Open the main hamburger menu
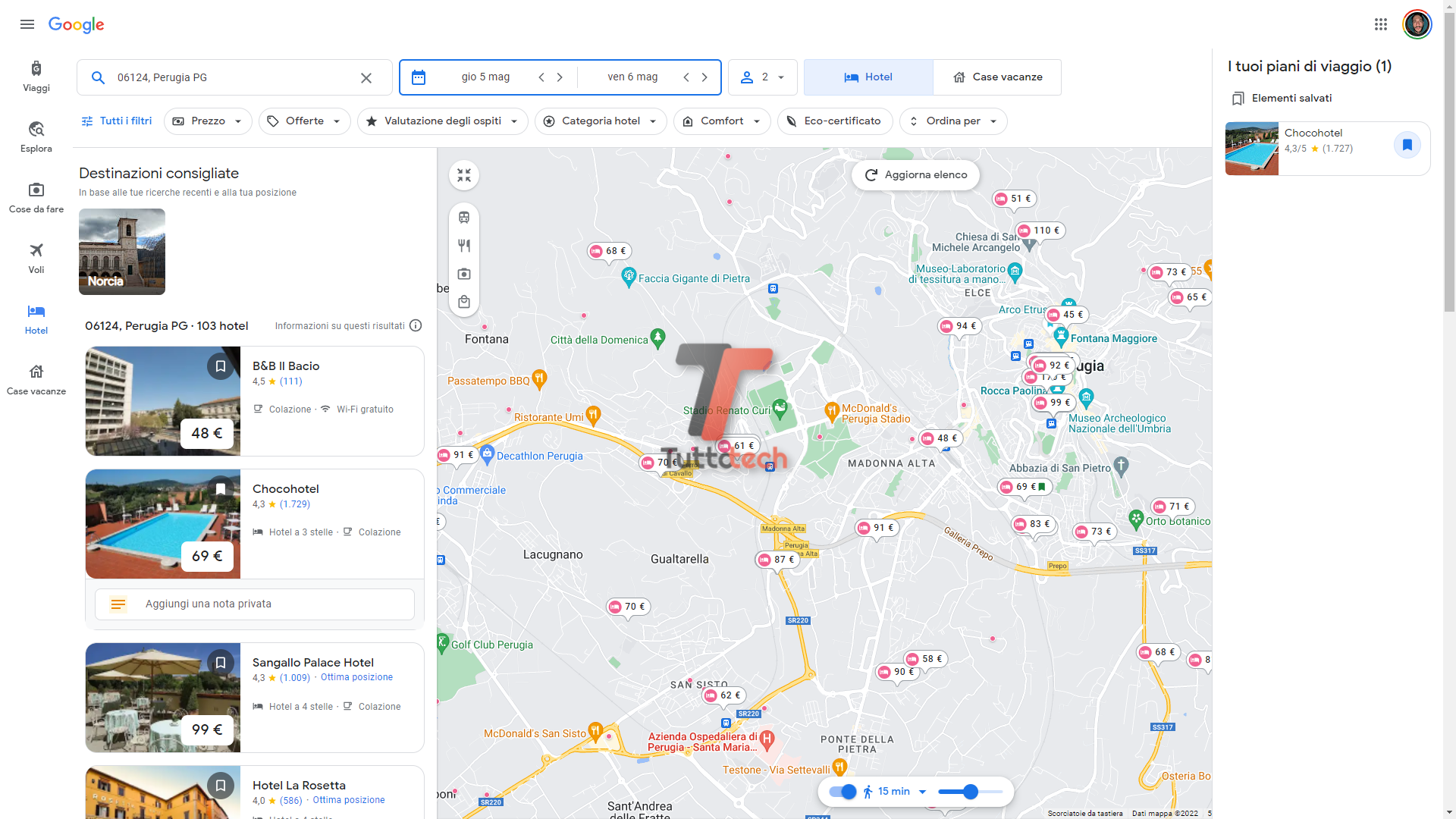The width and height of the screenshot is (1456, 819). 27,24
